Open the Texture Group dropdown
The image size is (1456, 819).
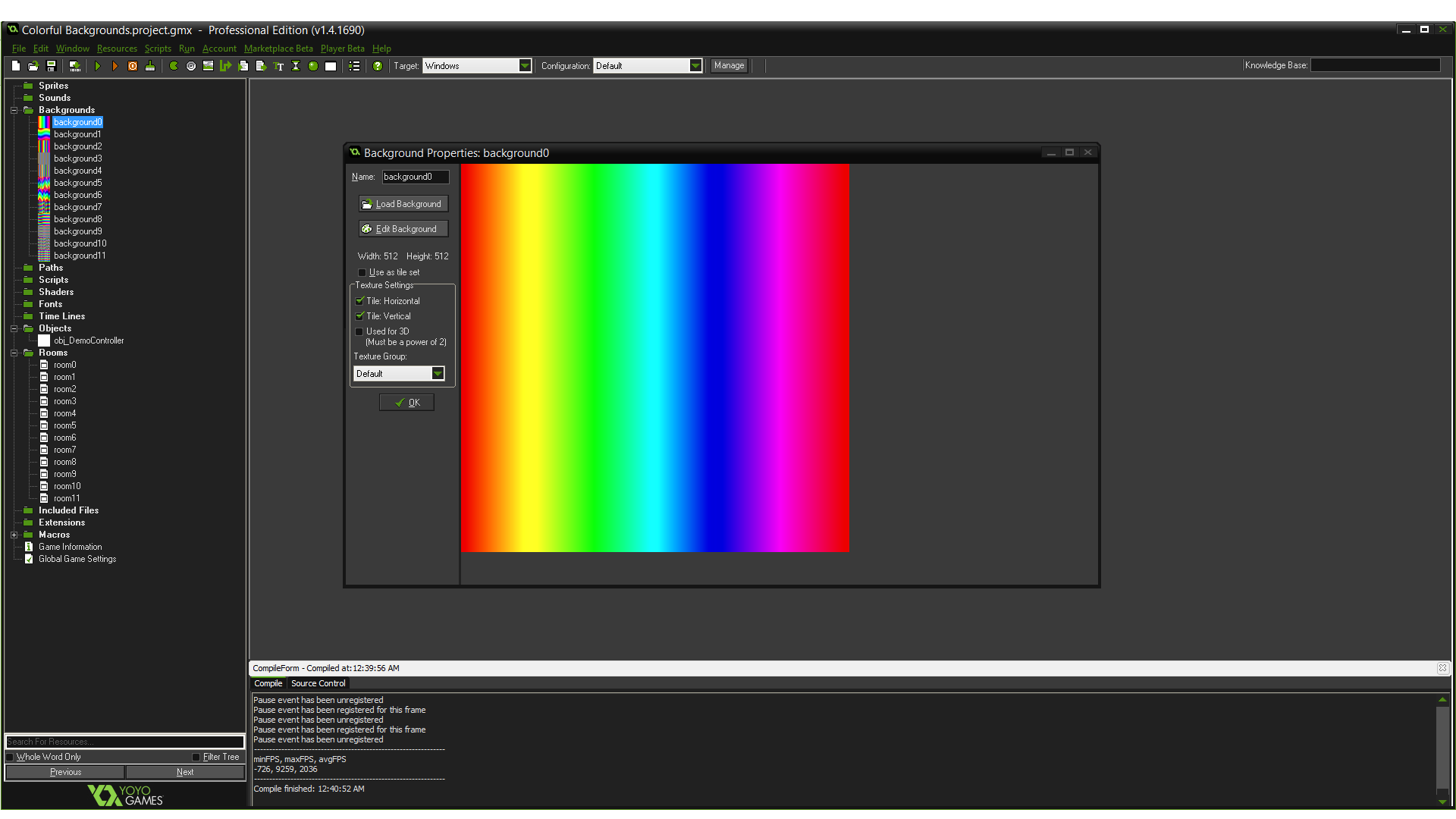[x=438, y=373]
